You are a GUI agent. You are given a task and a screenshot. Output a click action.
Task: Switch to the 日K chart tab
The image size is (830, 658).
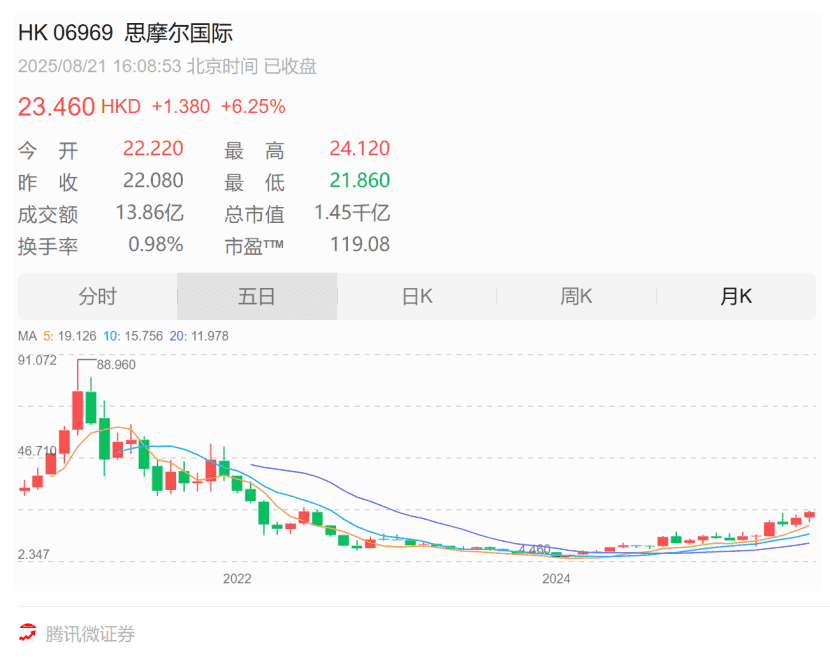click(416, 296)
